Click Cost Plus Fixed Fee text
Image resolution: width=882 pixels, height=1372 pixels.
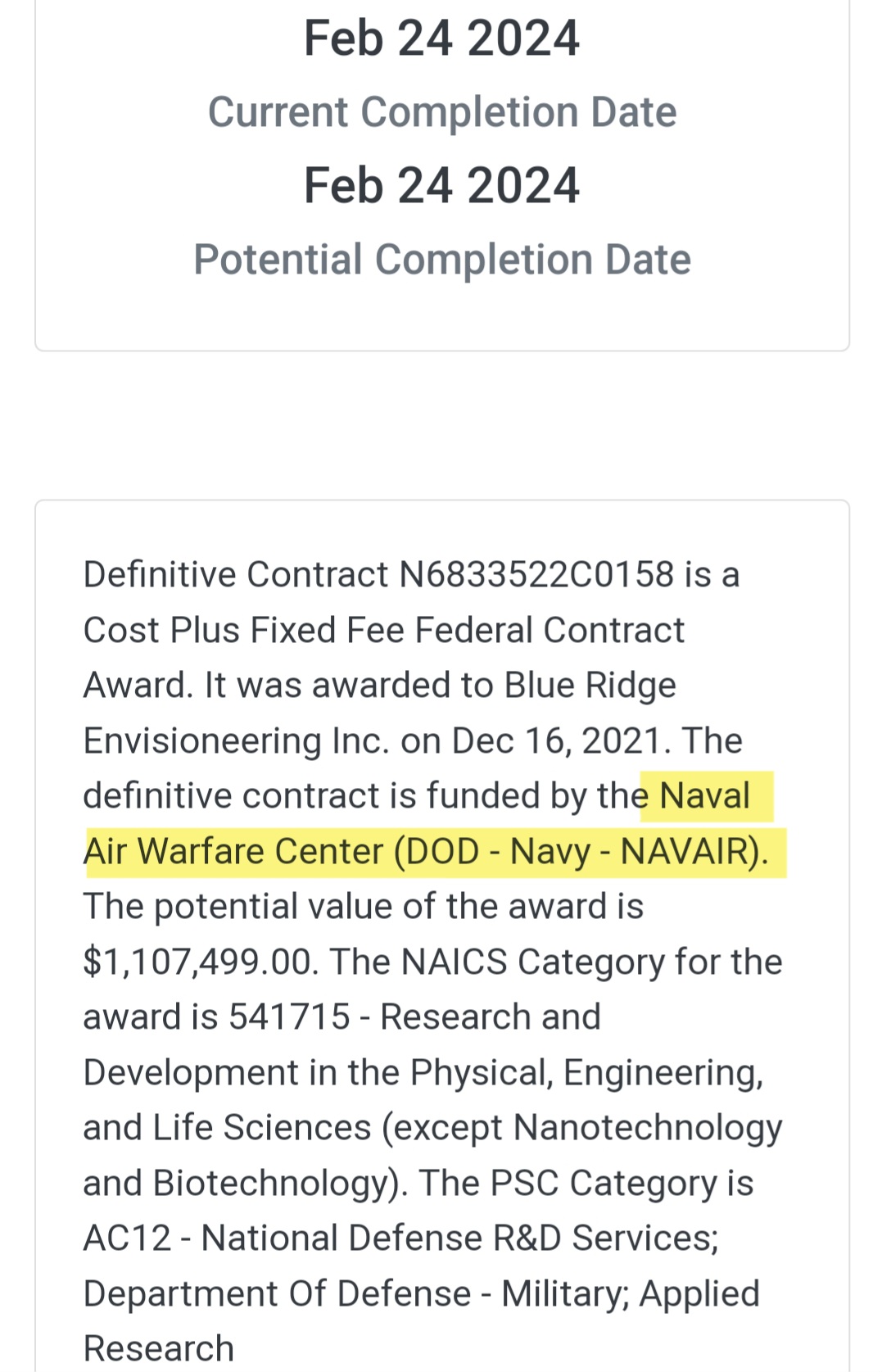(244, 630)
